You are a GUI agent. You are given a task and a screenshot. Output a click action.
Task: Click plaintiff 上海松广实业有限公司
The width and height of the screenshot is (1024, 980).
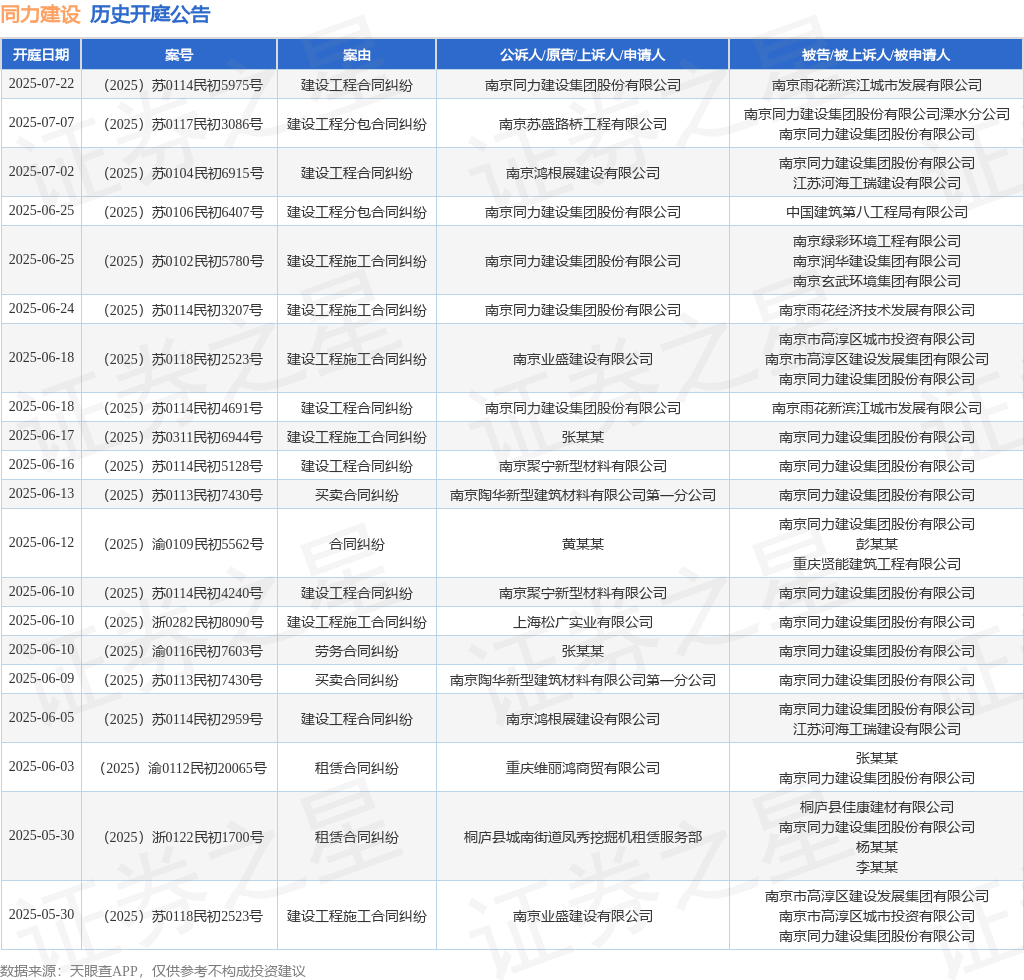click(x=583, y=622)
